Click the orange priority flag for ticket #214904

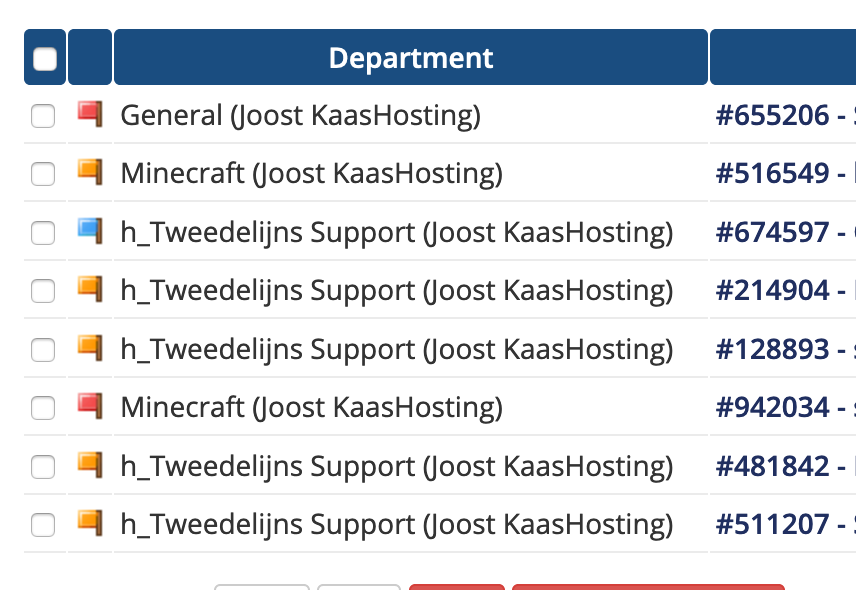[90, 289]
